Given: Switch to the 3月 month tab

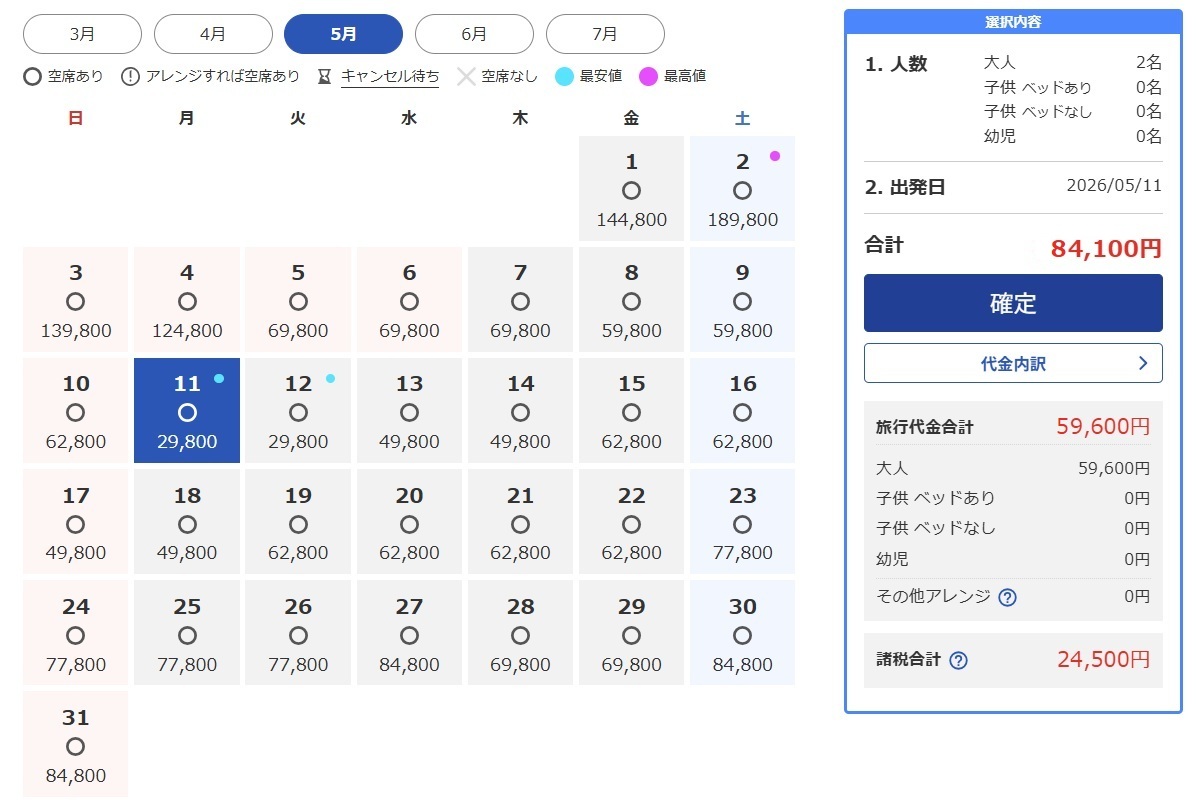Looking at the screenshot, I should (x=82, y=34).
